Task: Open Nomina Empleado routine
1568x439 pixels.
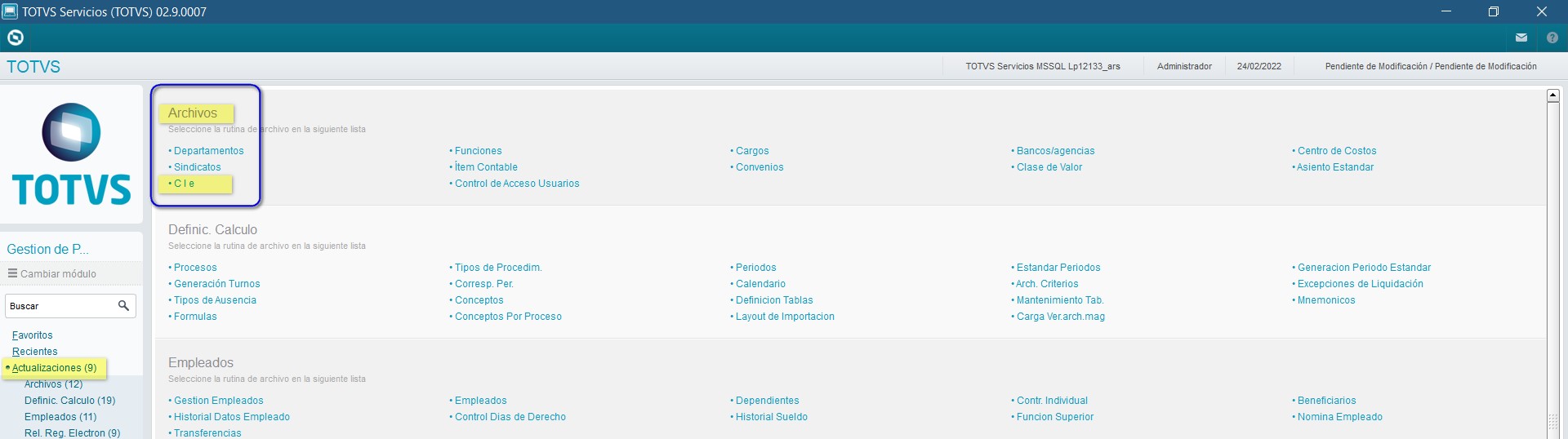Action: point(1340,417)
